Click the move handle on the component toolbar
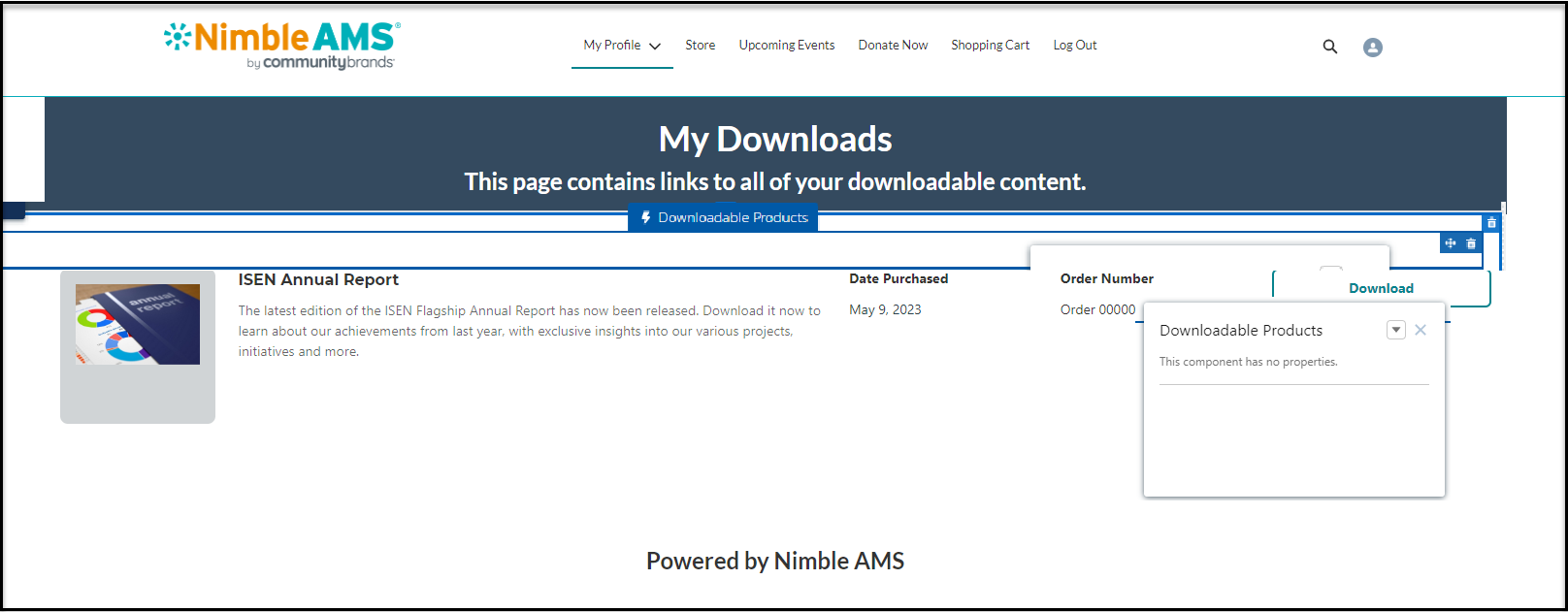 [x=1451, y=243]
